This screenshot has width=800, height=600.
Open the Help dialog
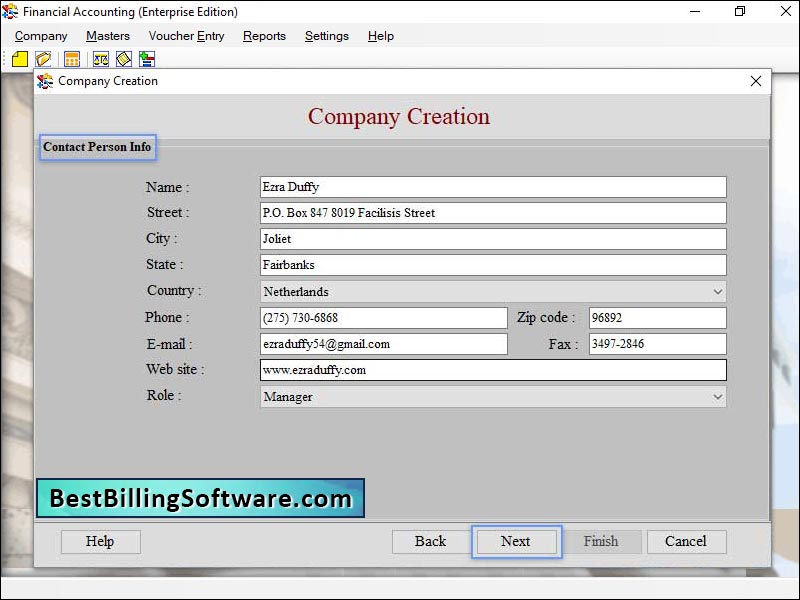click(x=100, y=541)
